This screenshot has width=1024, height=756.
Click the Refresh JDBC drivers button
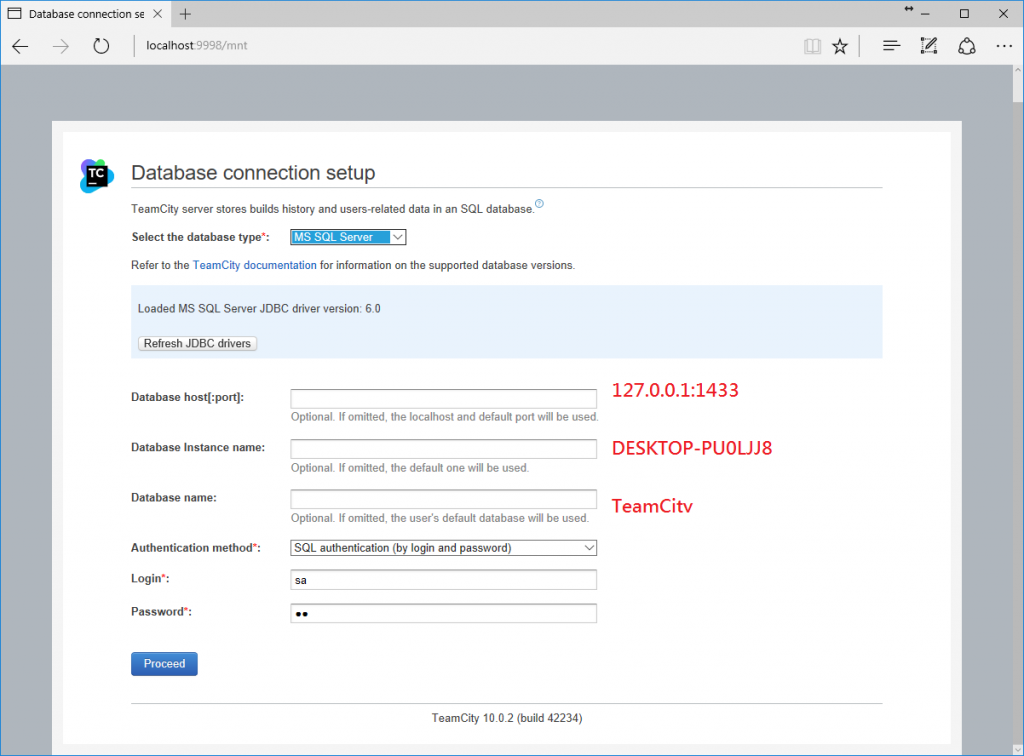click(197, 343)
